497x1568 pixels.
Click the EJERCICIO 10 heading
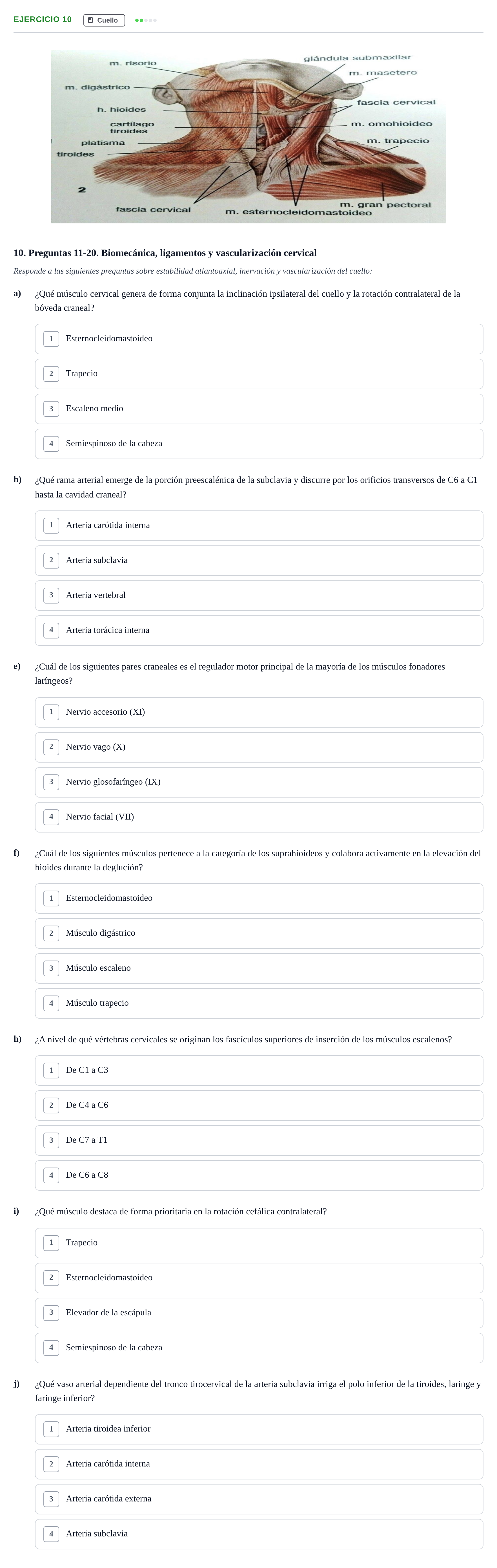pos(43,19)
